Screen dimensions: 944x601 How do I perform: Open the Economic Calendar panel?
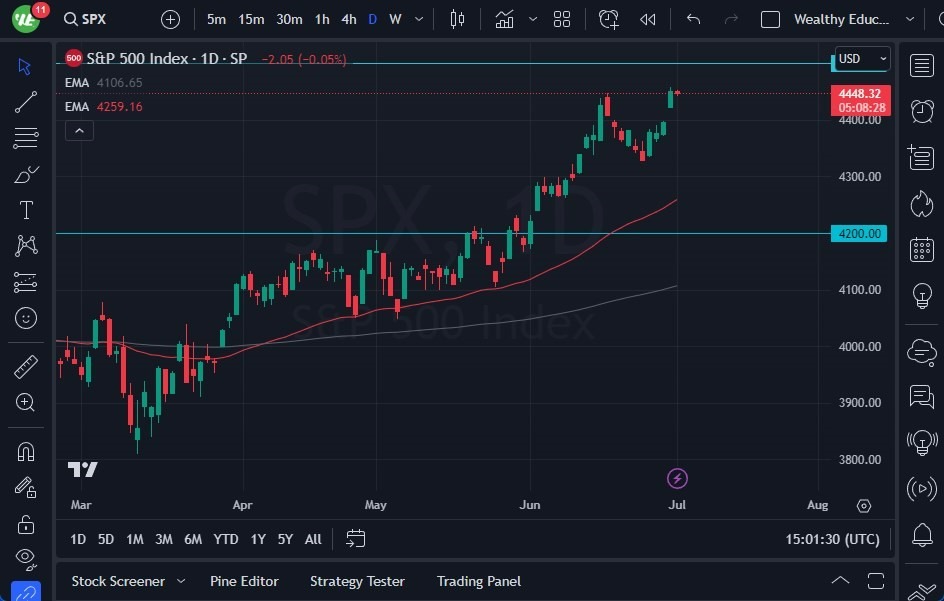[x=921, y=248]
